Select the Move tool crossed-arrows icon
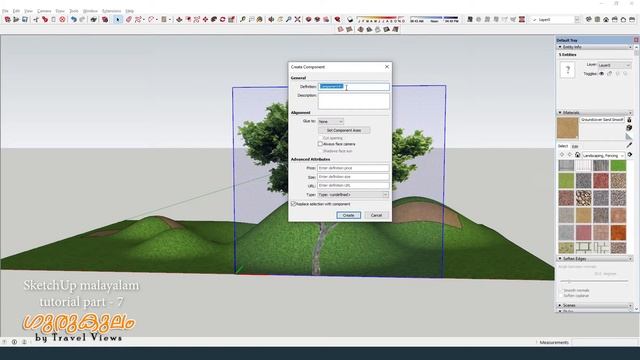Image resolution: width=640 pixels, height=360 pixels. [205, 19]
